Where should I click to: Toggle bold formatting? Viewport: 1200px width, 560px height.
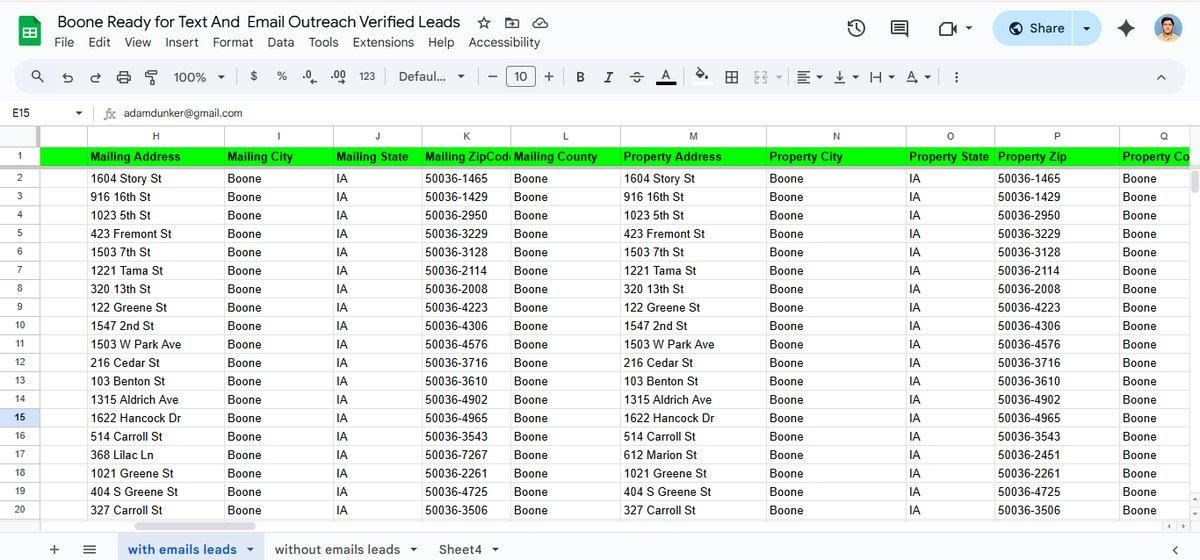(x=580, y=77)
